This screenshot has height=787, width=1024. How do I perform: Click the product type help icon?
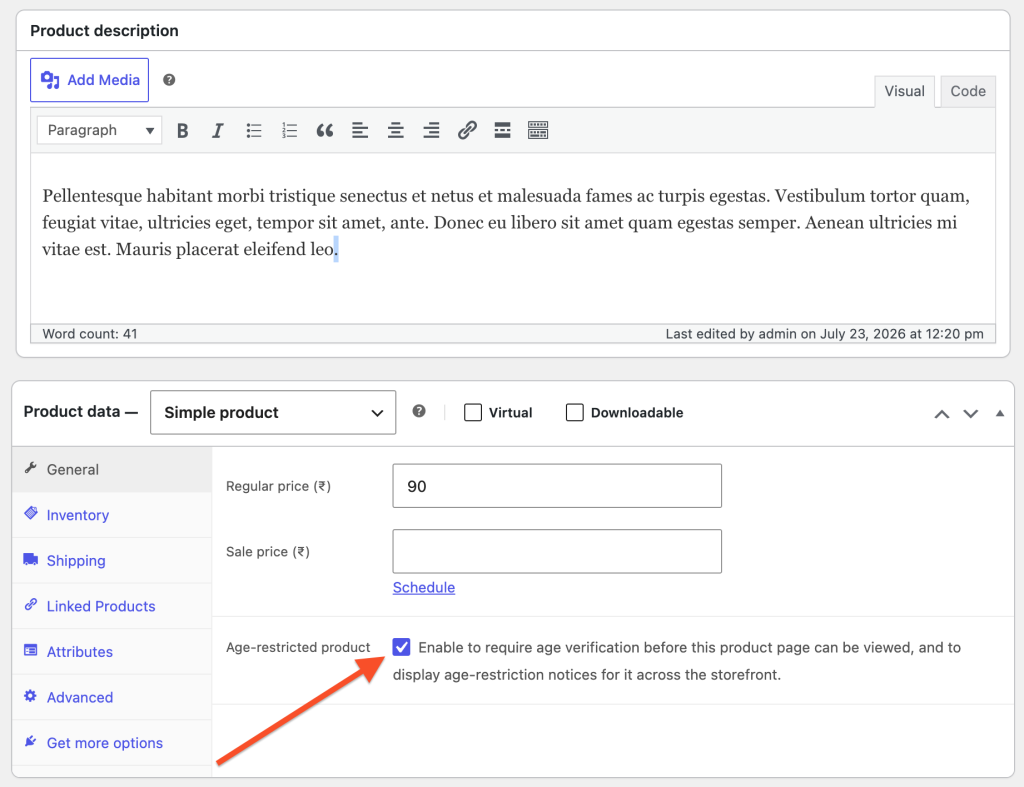pos(419,411)
